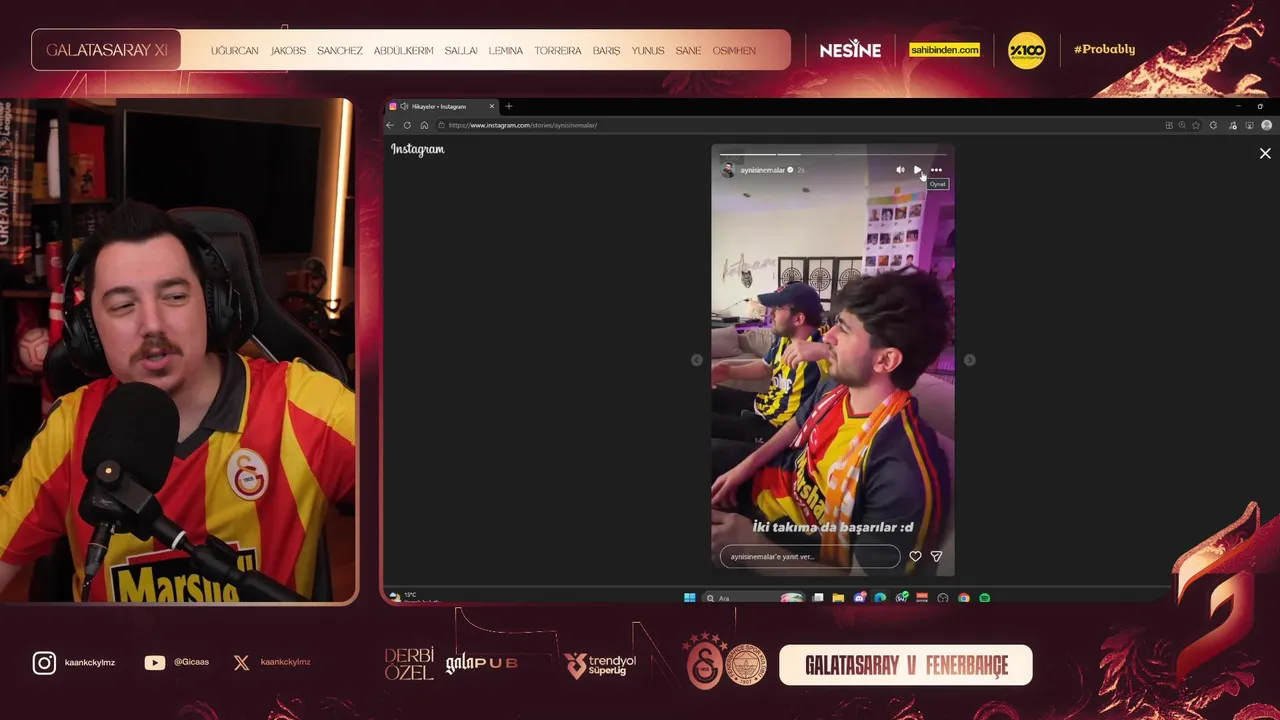Click player name SANE in lineup

pos(688,51)
